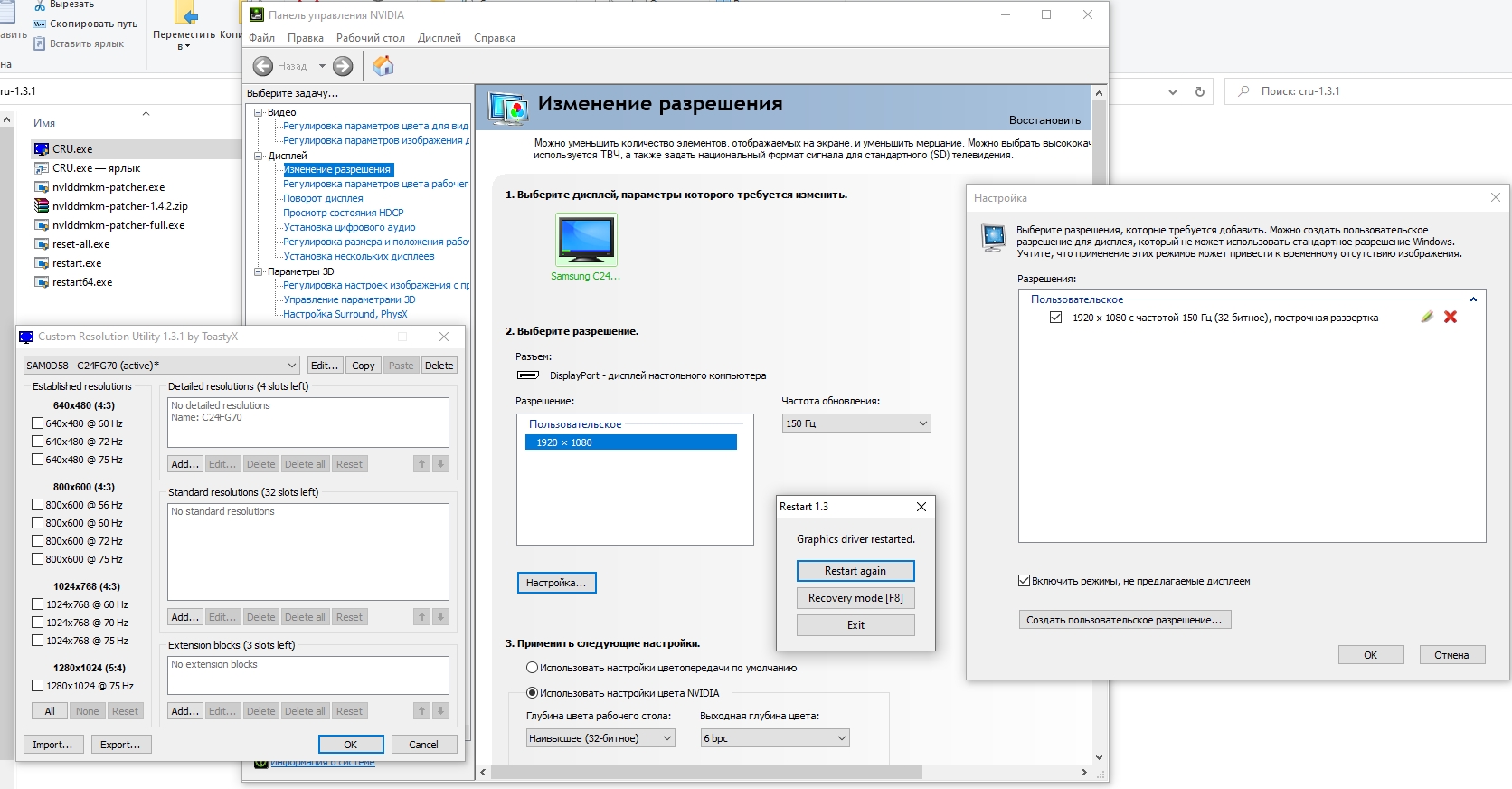Screen dimensions: 1512x789
Task: Click Import... in CRU window
Action: tap(53, 745)
